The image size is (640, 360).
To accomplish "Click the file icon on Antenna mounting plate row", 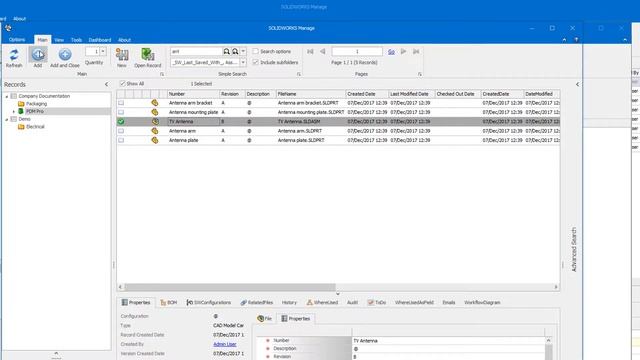I will (x=155, y=112).
